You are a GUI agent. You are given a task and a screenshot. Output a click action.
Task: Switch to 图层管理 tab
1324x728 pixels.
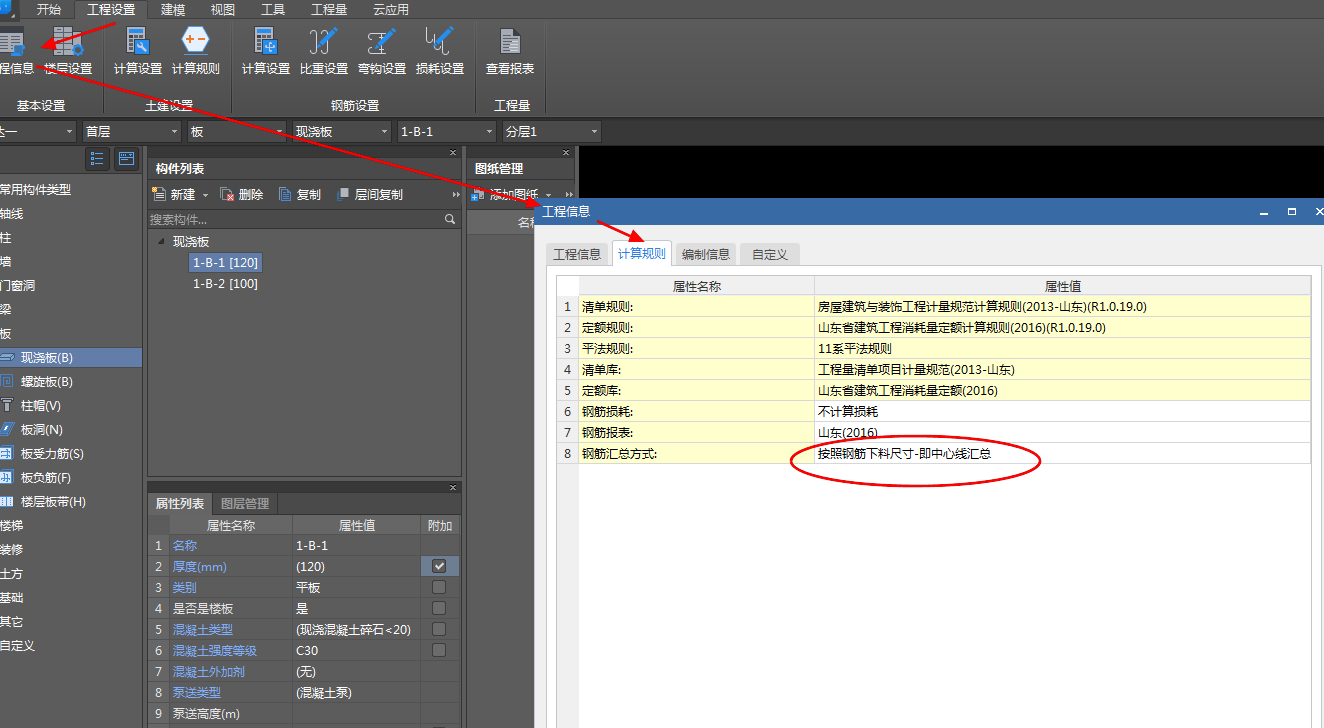(245, 504)
